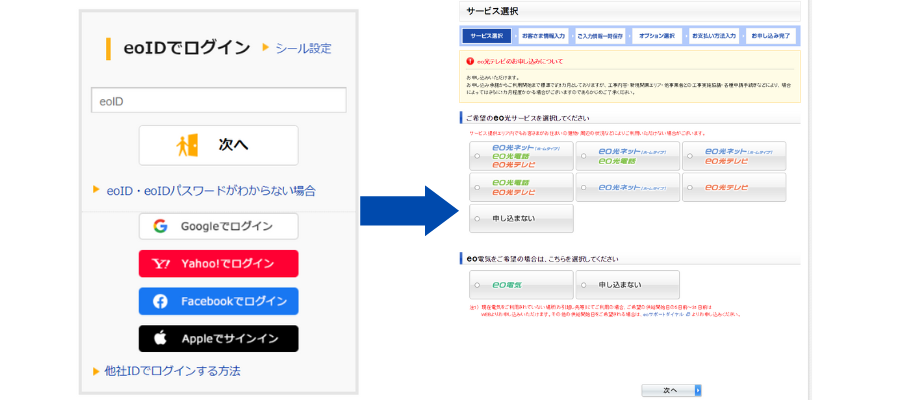Screen dimensions: 900x400
Task: Select the お客さま情報入力 step tab
Action: (x=543, y=36)
